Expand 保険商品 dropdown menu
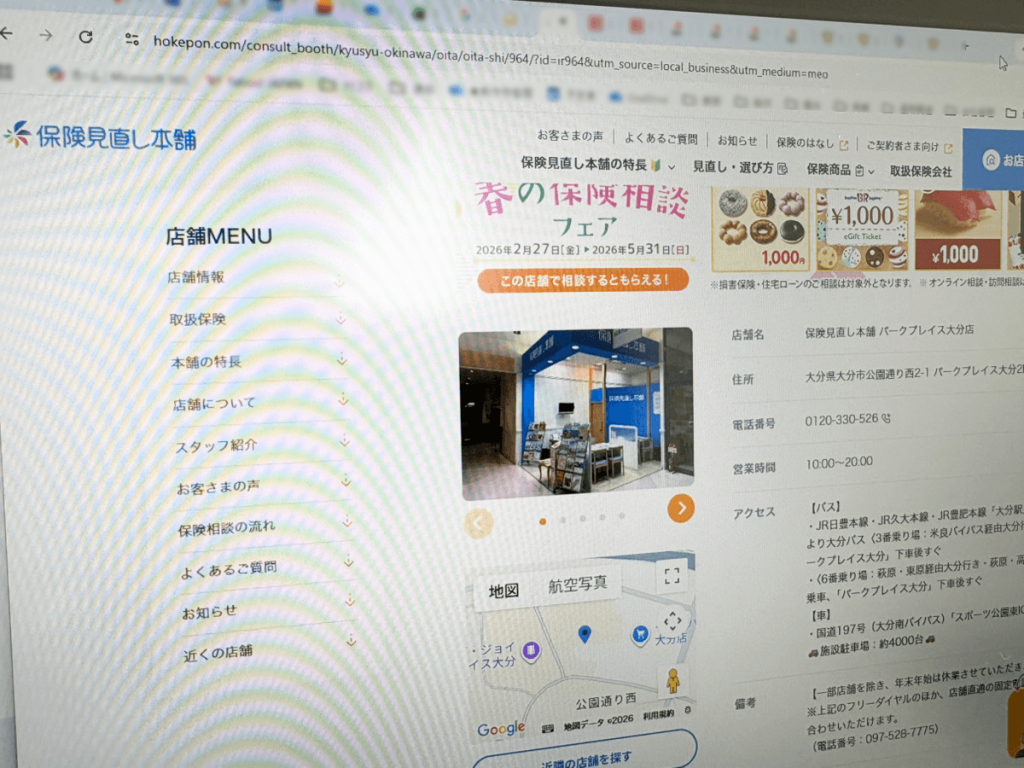Screen dimensions: 1024x768 coord(840,170)
